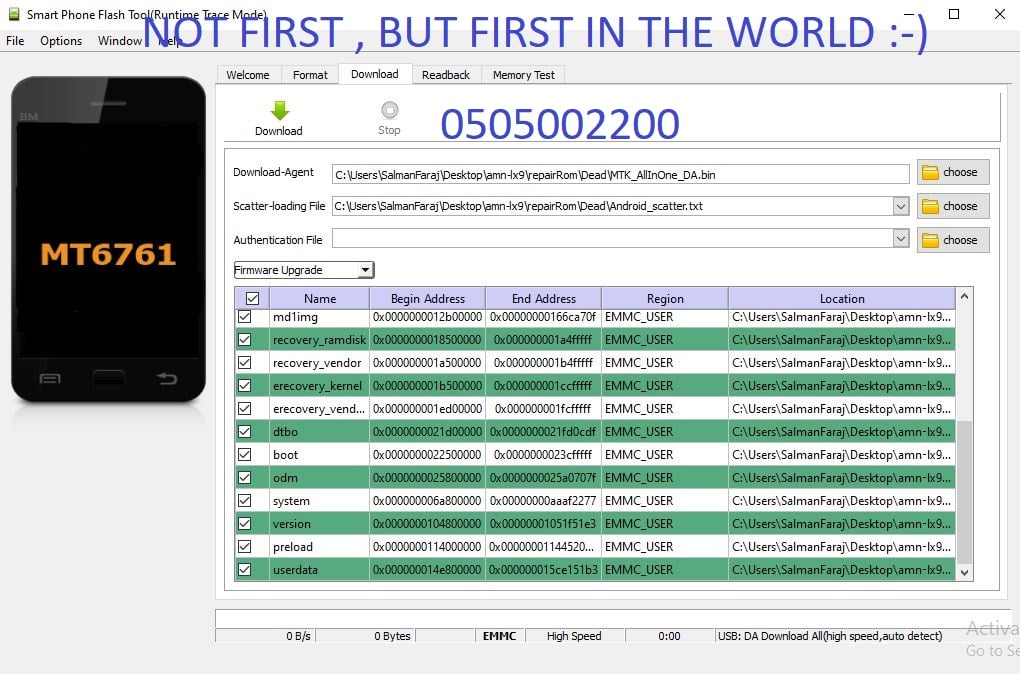Click folder icon next to Scatter-loading choose
Screen dimensions: 1020x674
(x=931, y=206)
